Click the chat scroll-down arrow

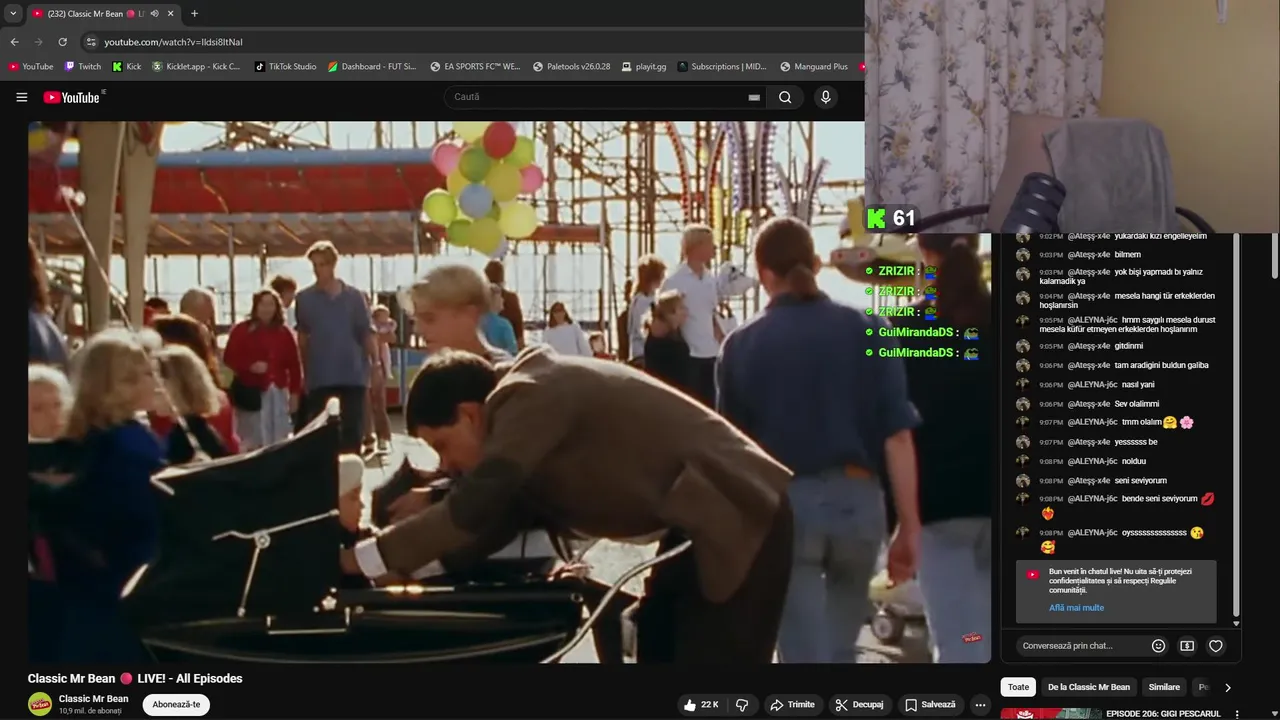(x=1236, y=624)
